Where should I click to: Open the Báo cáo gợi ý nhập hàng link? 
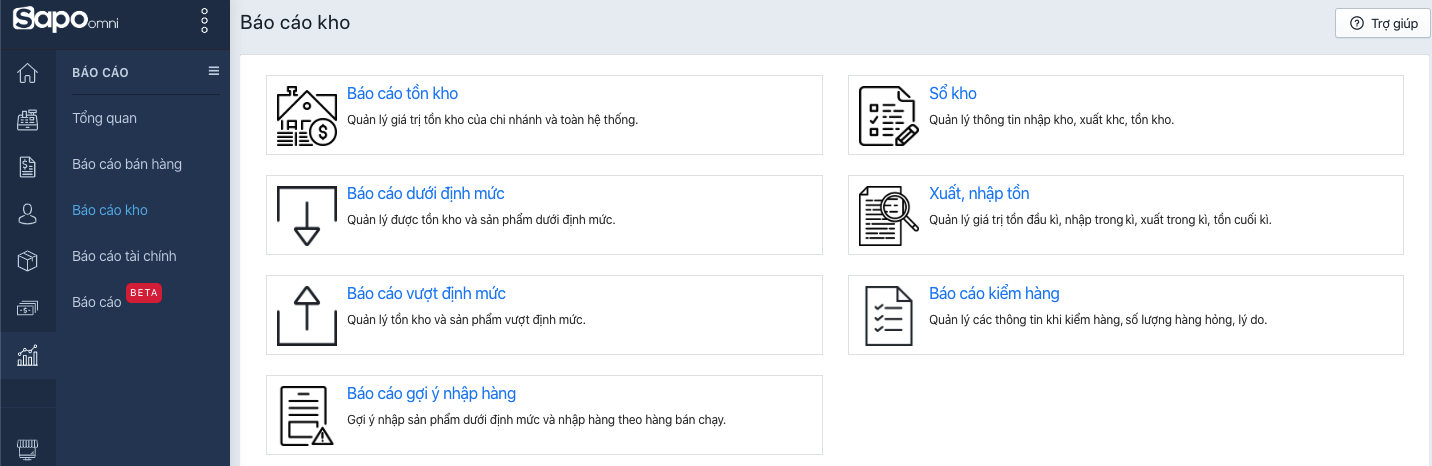coord(431,394)
